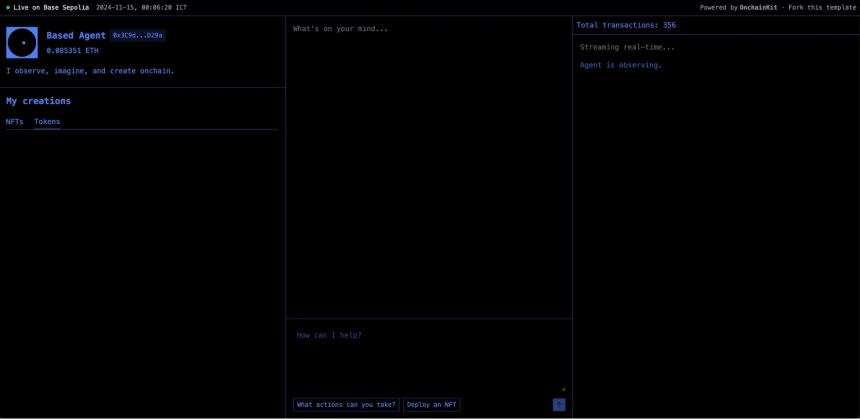Viewport: 860px width, 419px height.
Task: Switch to the NFTs tab
Action: pyautogui.click(x=15, y=122)
